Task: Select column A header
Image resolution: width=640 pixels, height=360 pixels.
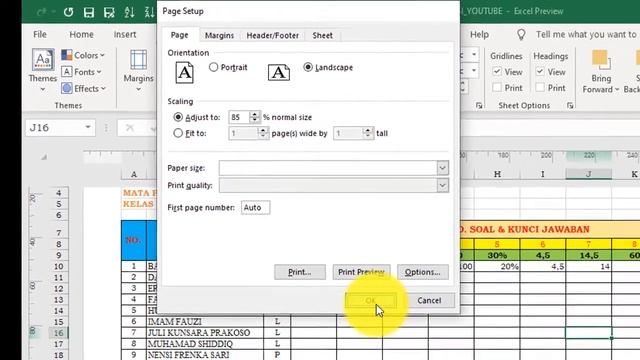Action: (134, 174)
